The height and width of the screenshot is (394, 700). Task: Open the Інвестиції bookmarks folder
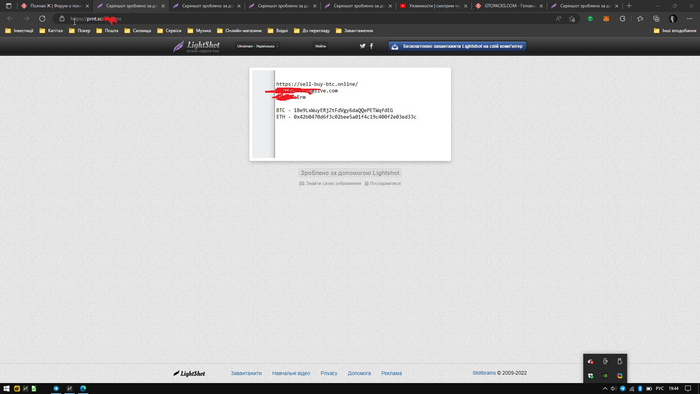point(19,31)
